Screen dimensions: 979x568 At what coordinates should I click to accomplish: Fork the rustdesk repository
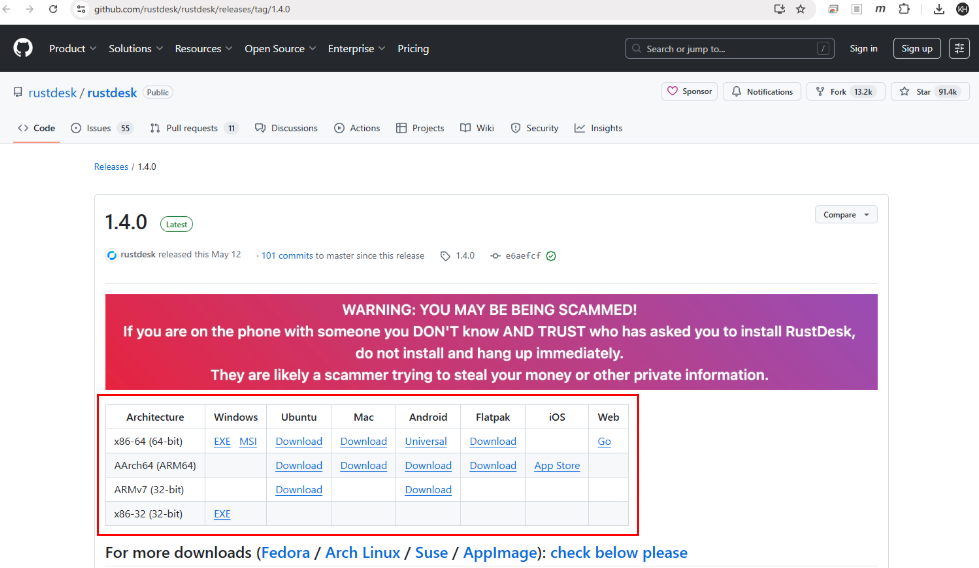(844, 91)
